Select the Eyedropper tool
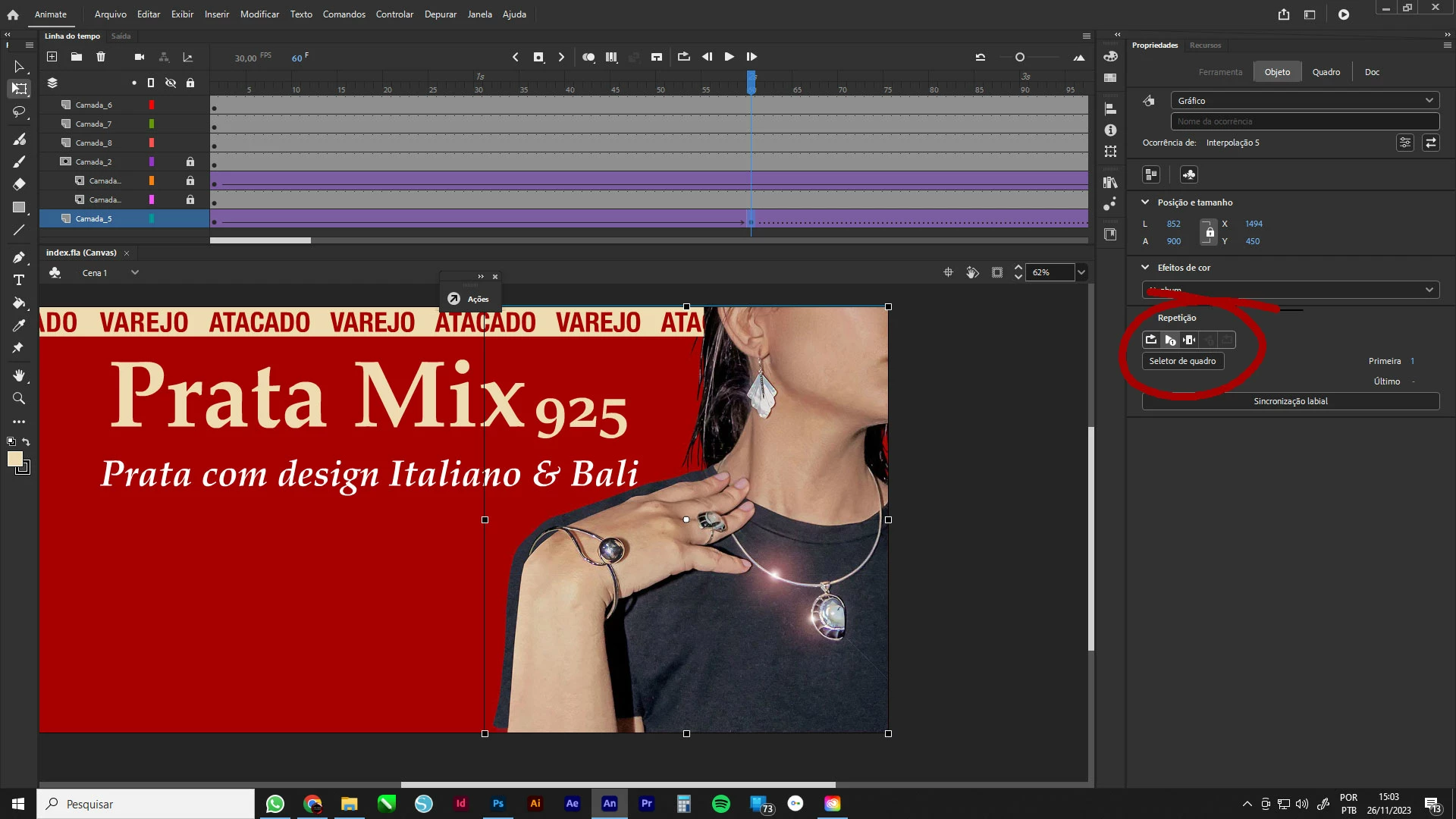 click(x=19, y=326)
